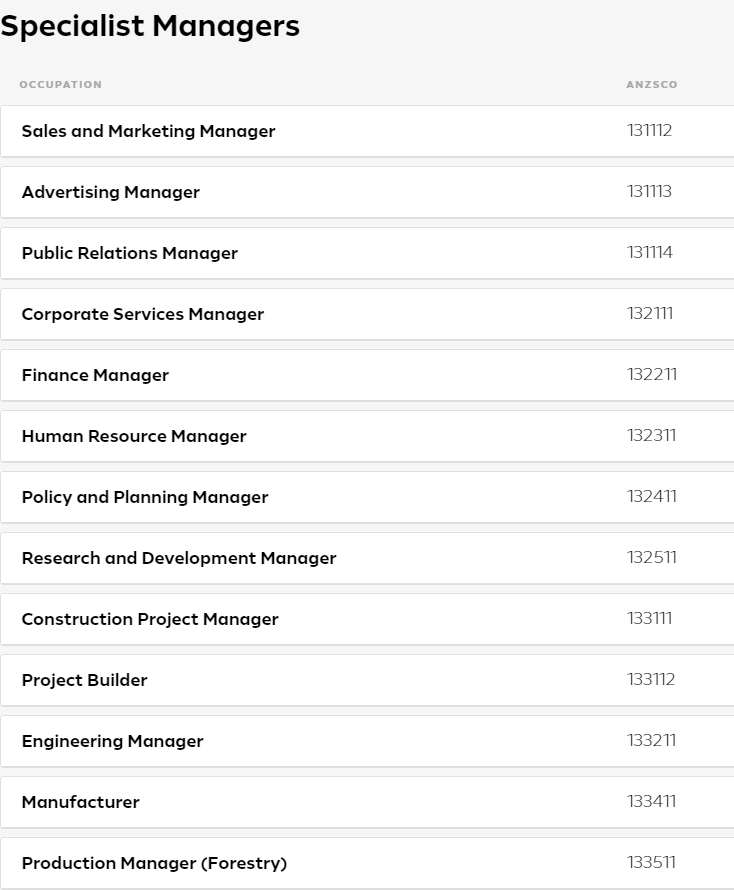The image size is (734, 890).
Task: Open the Engineering Manager listing
Action: click(112, 741)
